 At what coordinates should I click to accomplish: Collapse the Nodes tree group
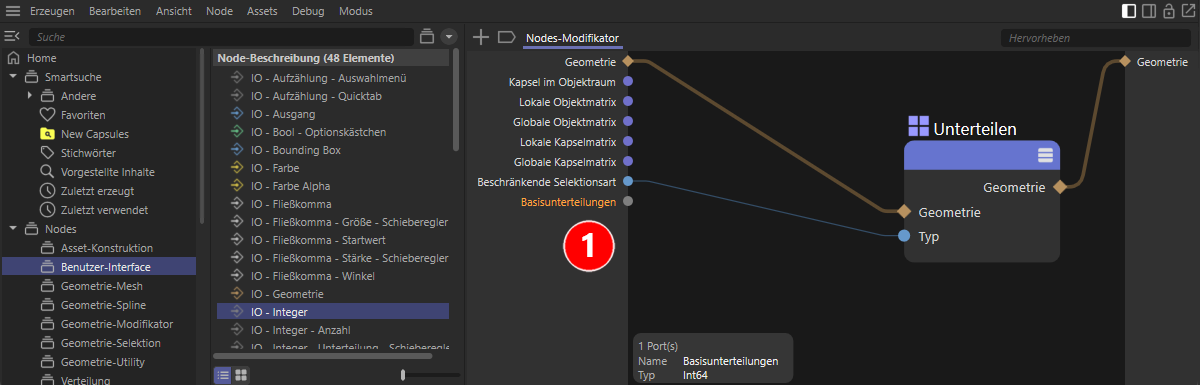[x=12, y=229]
